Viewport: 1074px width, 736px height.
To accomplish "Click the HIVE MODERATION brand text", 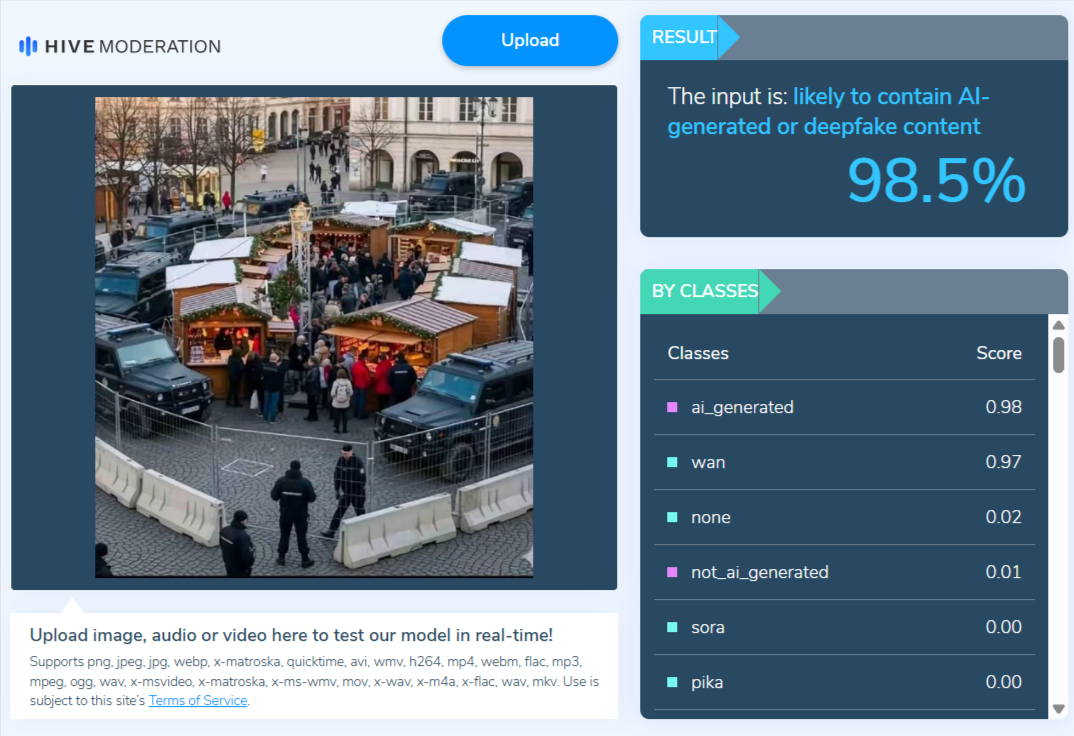I will pyautogui.click(x=133, y=47).
